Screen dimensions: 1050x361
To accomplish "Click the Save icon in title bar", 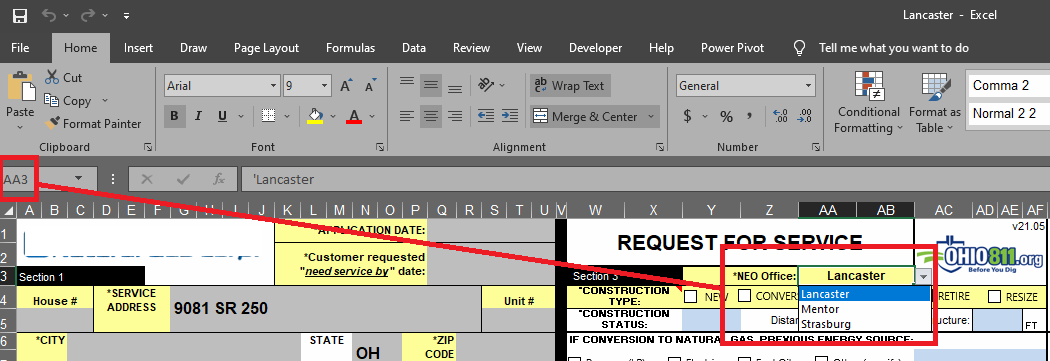I will (x=20, y=15).
